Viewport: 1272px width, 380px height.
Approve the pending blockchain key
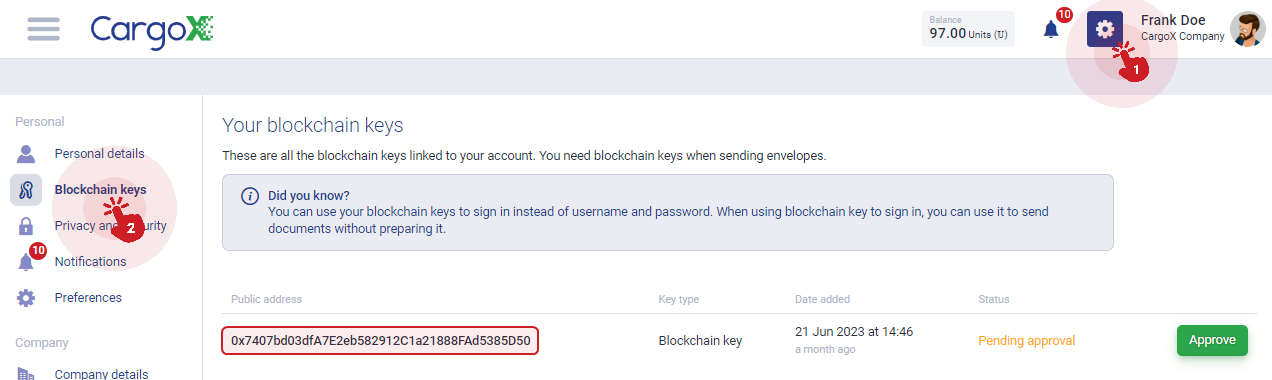click(x=1212, y=340)
